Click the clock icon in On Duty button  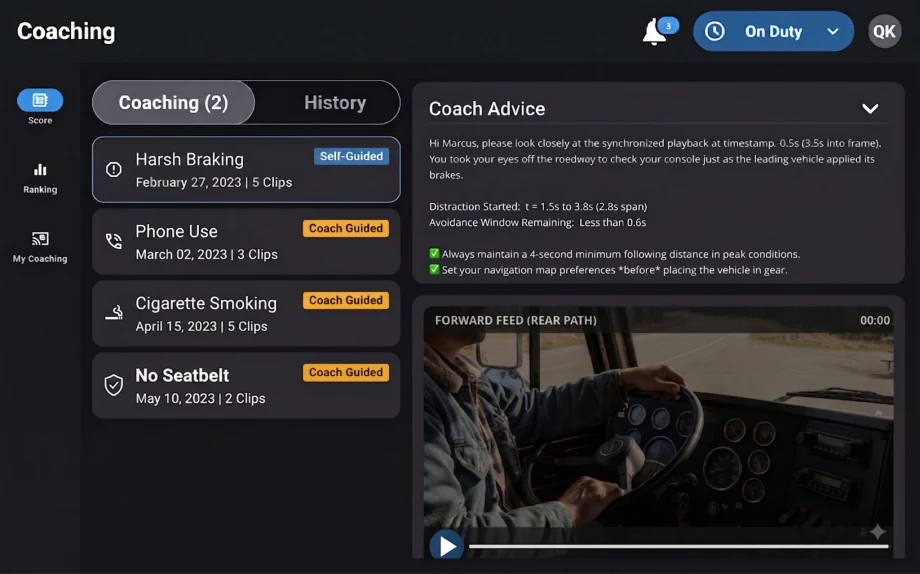(714, 31)
